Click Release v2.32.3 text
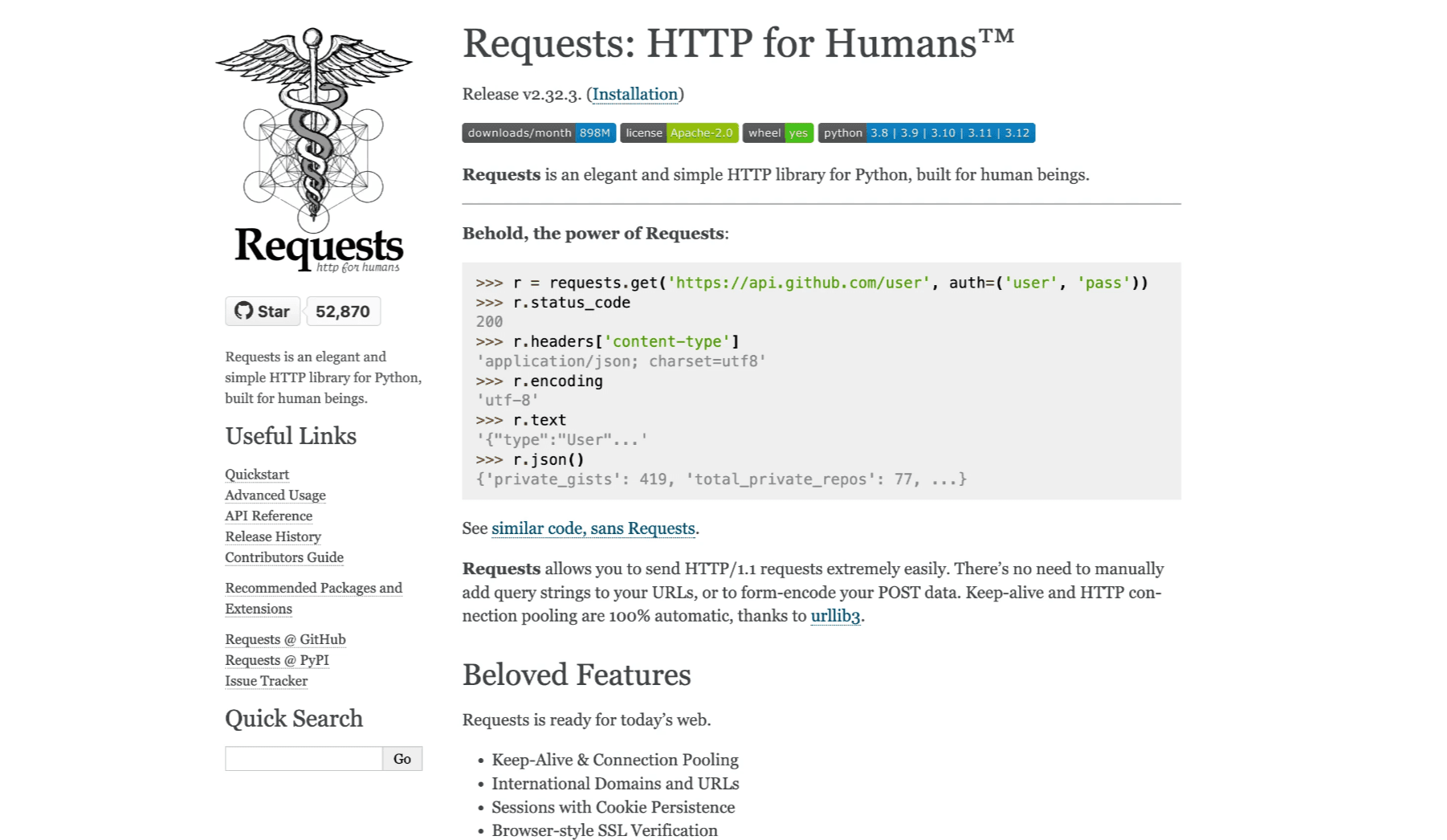The image size is (1447, 840). pyautogui.click(x=522, y=94)
